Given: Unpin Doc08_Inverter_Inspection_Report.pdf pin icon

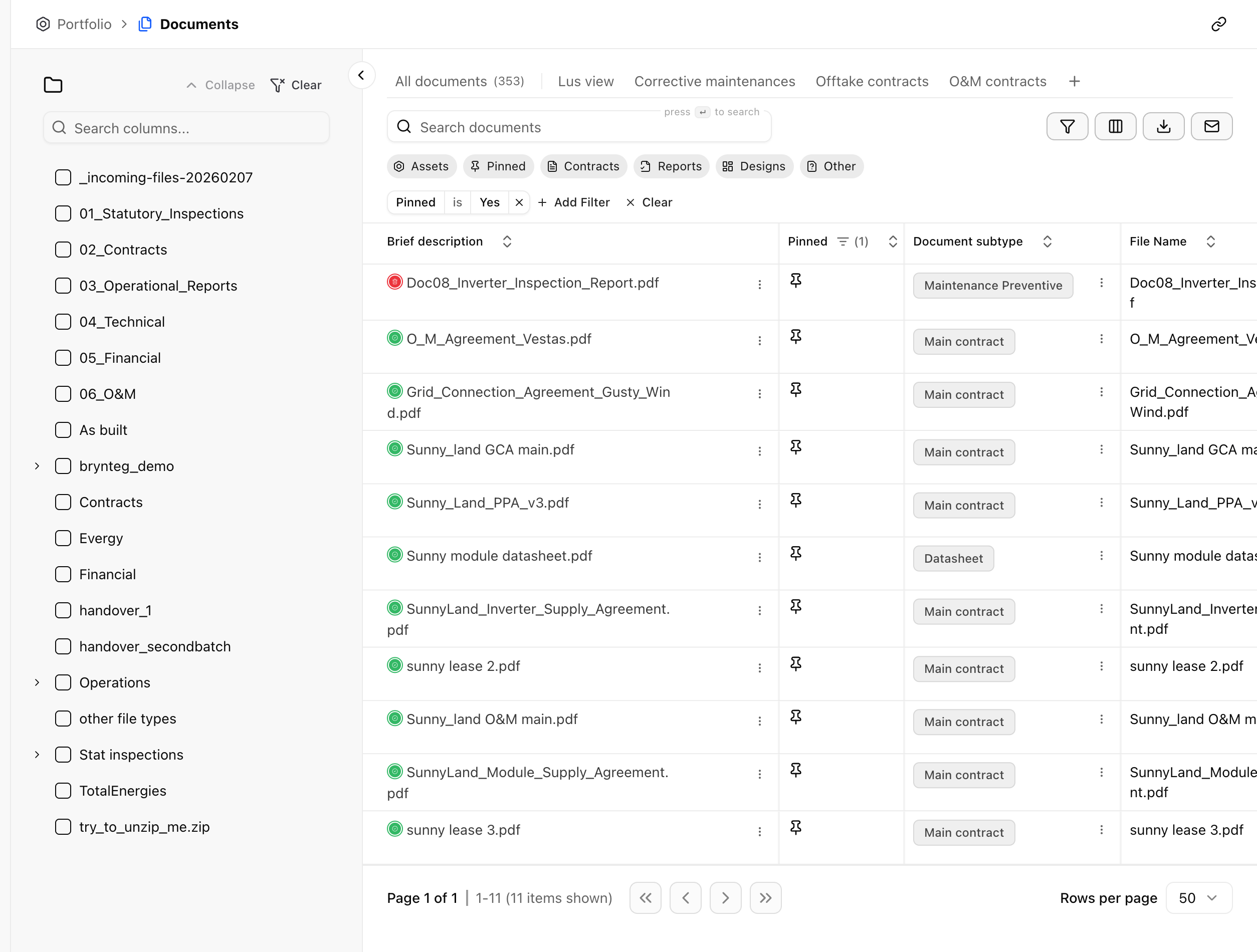Looking at the screenshot, I should click(795, 281).
